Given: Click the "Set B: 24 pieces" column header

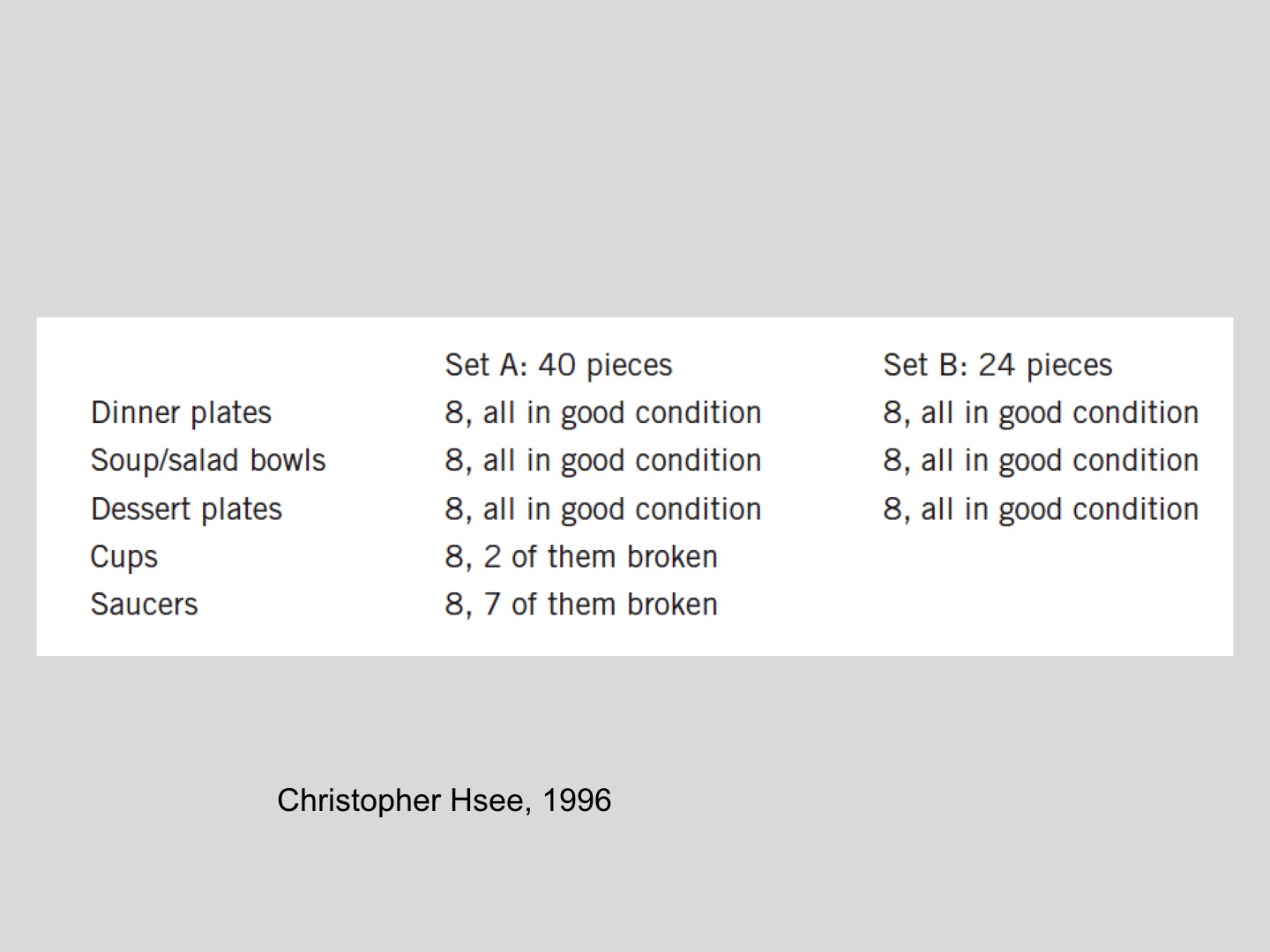Looking at the screenshot, I should (997, 365).
